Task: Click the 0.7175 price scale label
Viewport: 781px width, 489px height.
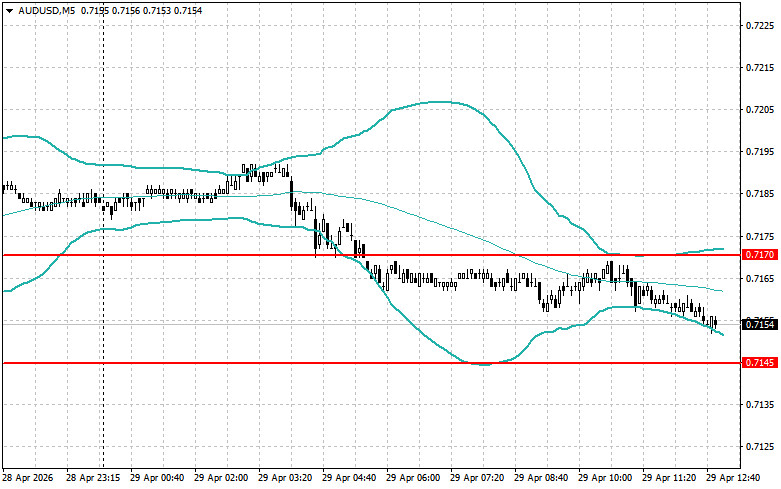Action: 761,236
